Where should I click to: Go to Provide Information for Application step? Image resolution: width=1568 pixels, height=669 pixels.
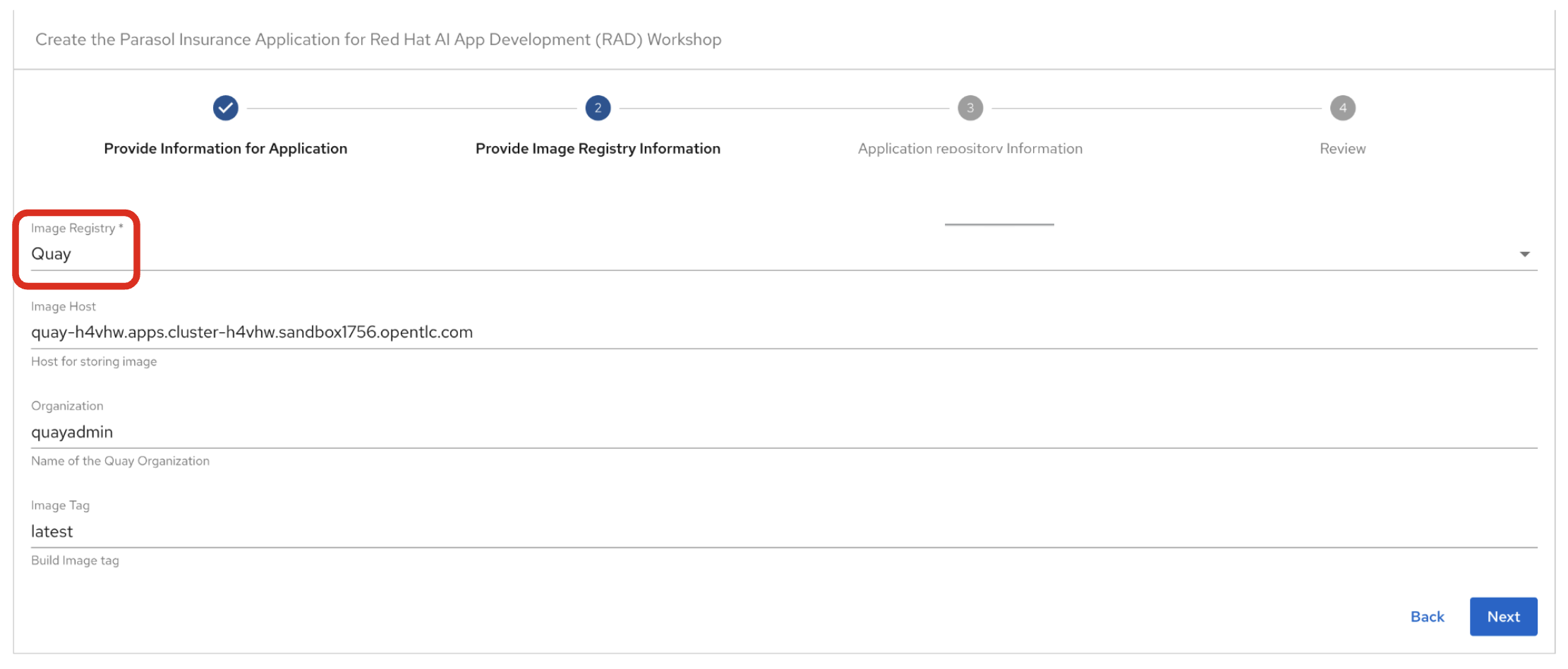(225, 148)
